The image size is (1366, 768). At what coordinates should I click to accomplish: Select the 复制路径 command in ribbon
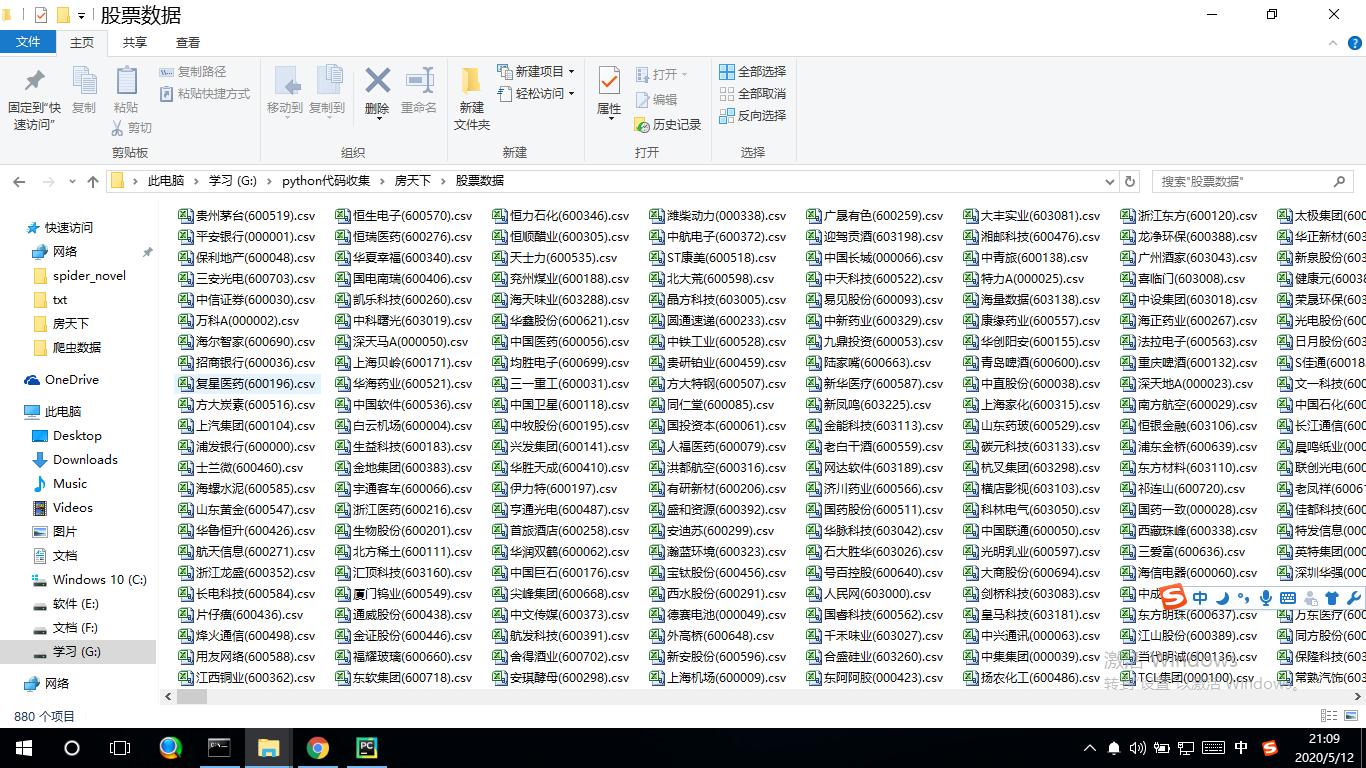[193, 72]
